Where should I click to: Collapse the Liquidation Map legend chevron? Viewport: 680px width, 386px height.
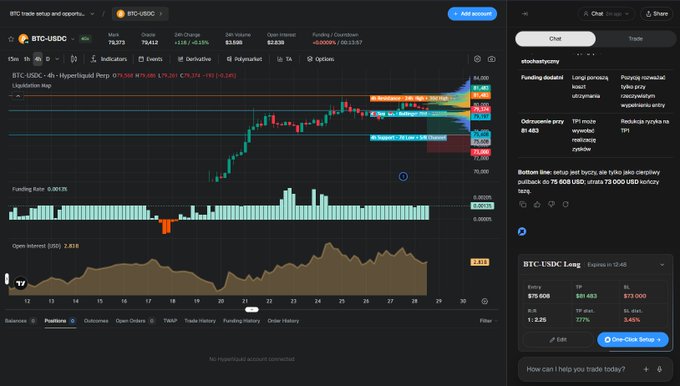point(18,96)
